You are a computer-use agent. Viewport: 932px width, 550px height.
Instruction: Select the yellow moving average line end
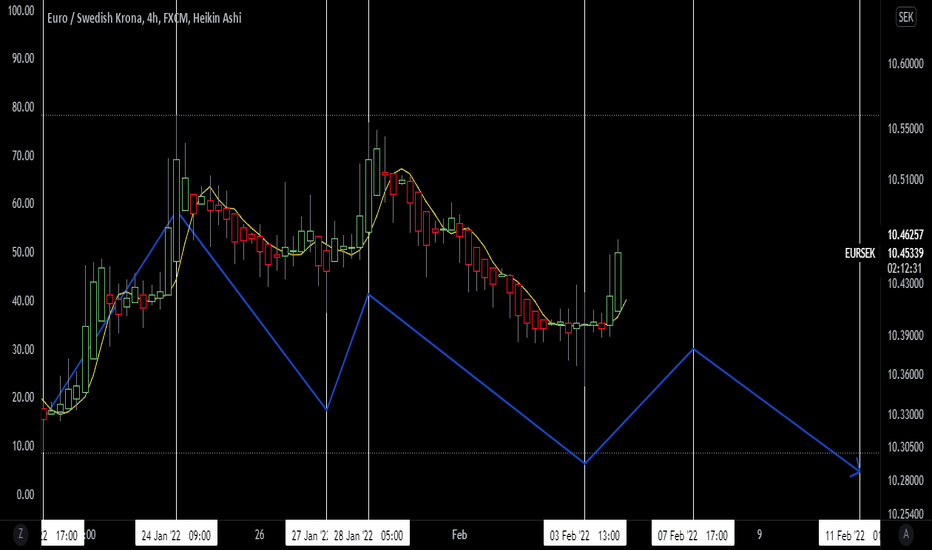point(626,300)
